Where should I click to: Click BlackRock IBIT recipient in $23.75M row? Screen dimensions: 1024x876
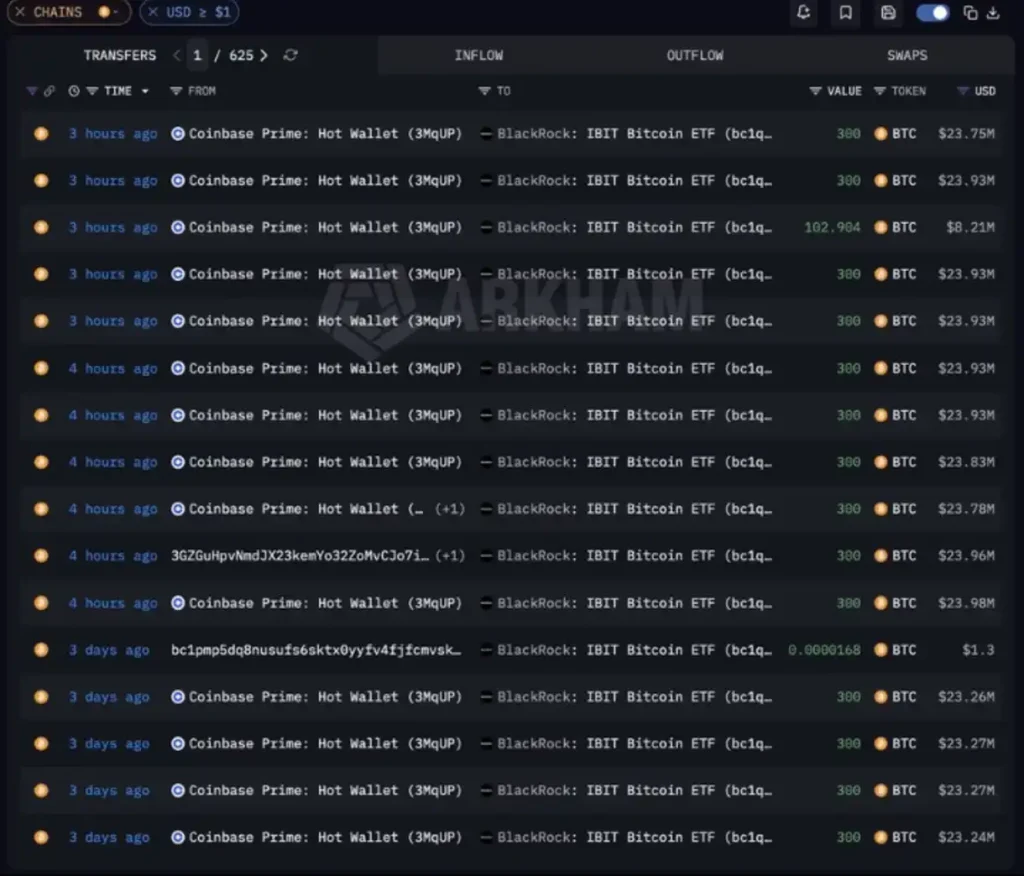[x=634, y=134]
